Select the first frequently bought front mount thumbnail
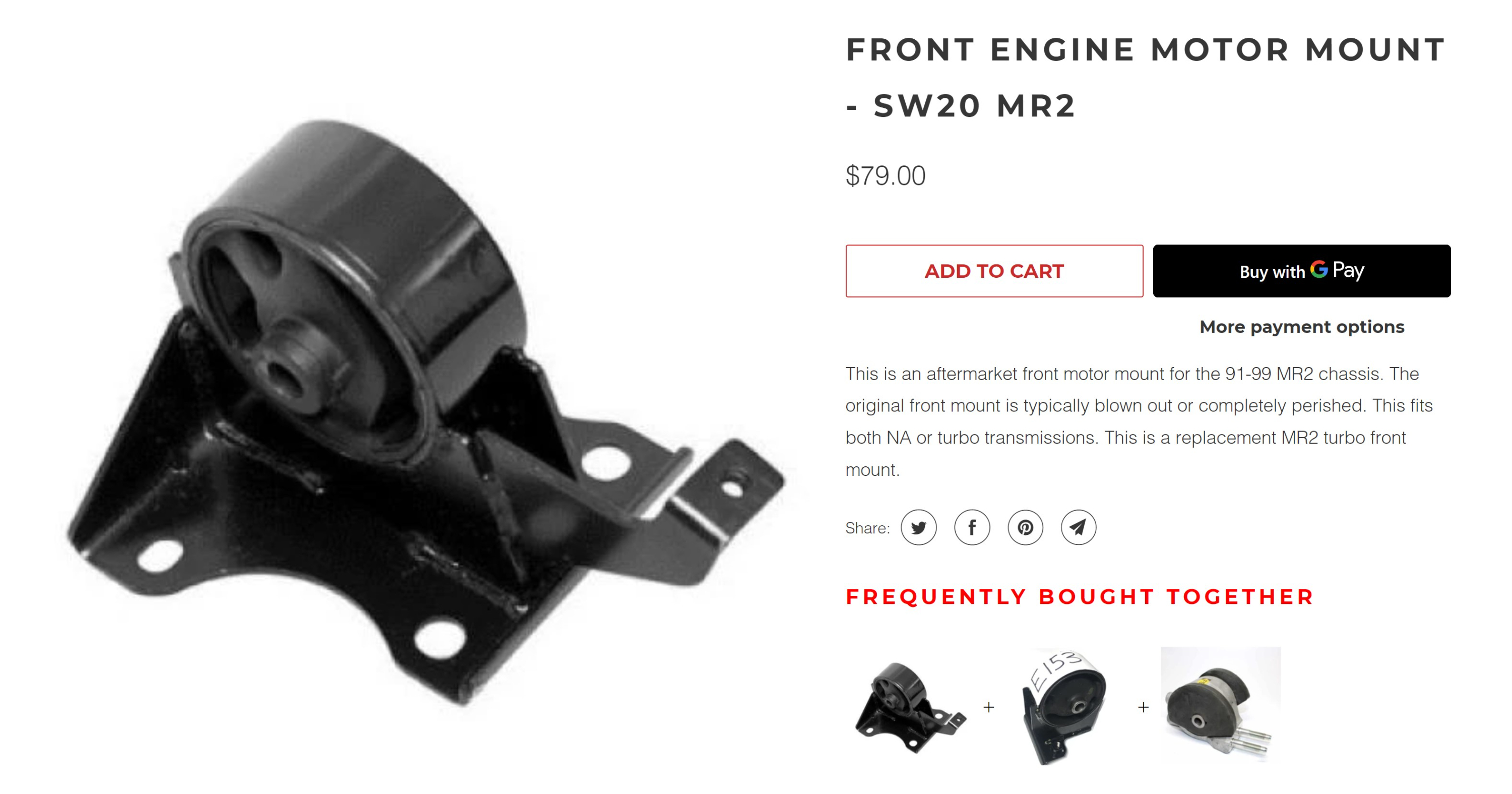This screenshot has height=794, width=1512. (x=910, y=707)
